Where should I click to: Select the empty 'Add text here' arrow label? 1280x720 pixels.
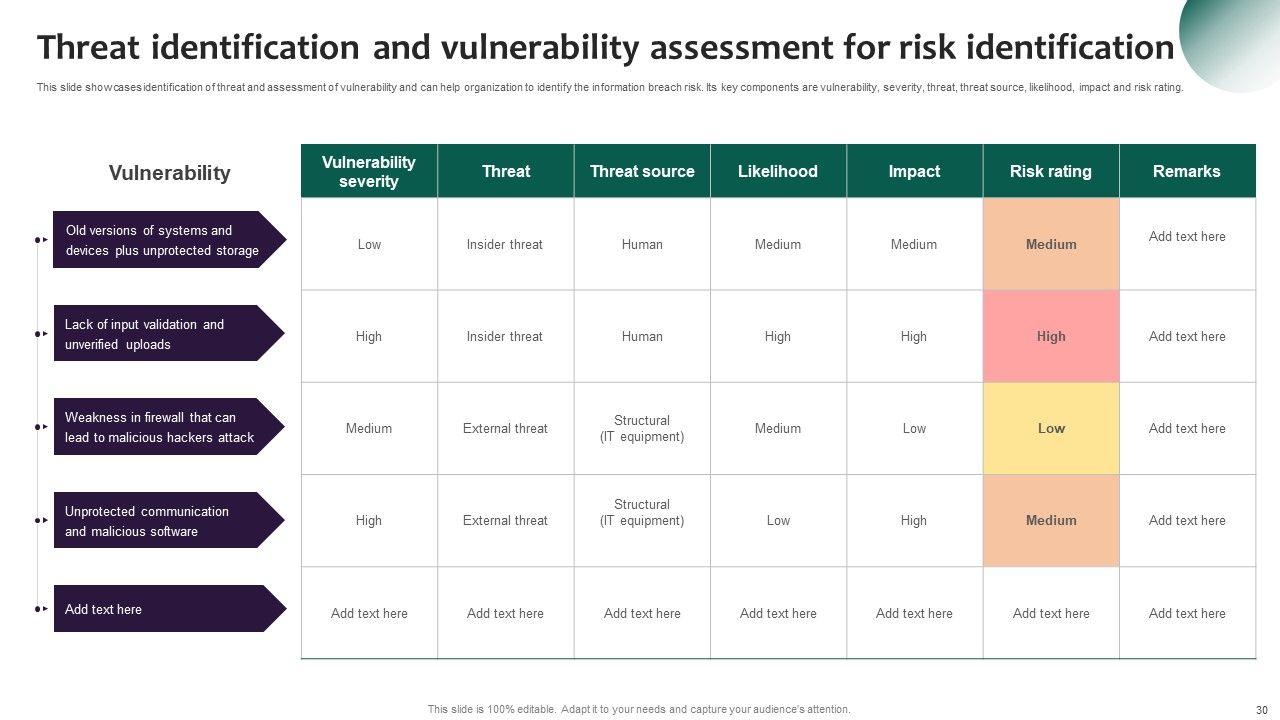tap(160, 609)
